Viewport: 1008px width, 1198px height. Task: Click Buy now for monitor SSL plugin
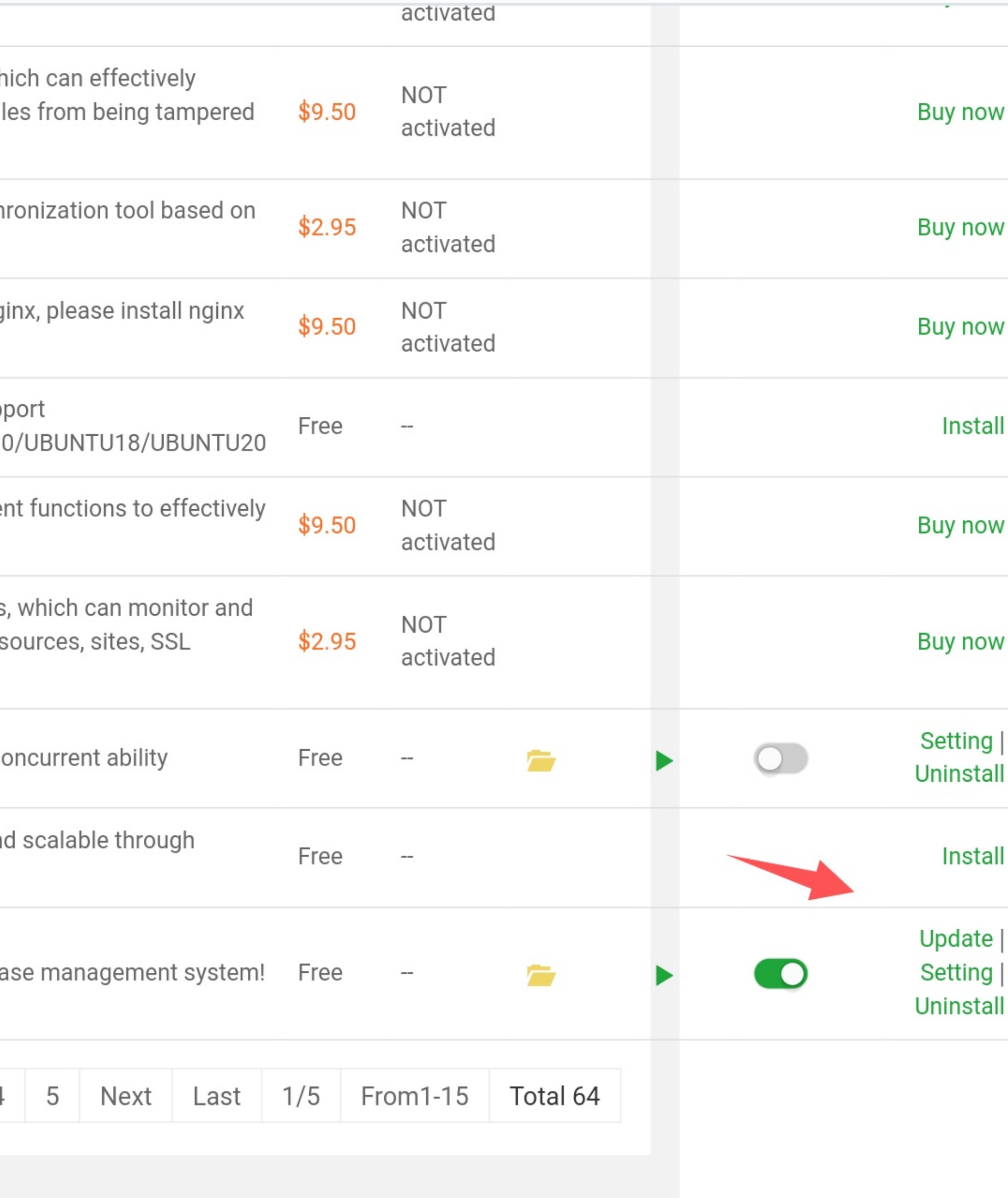tap(960, 642)
